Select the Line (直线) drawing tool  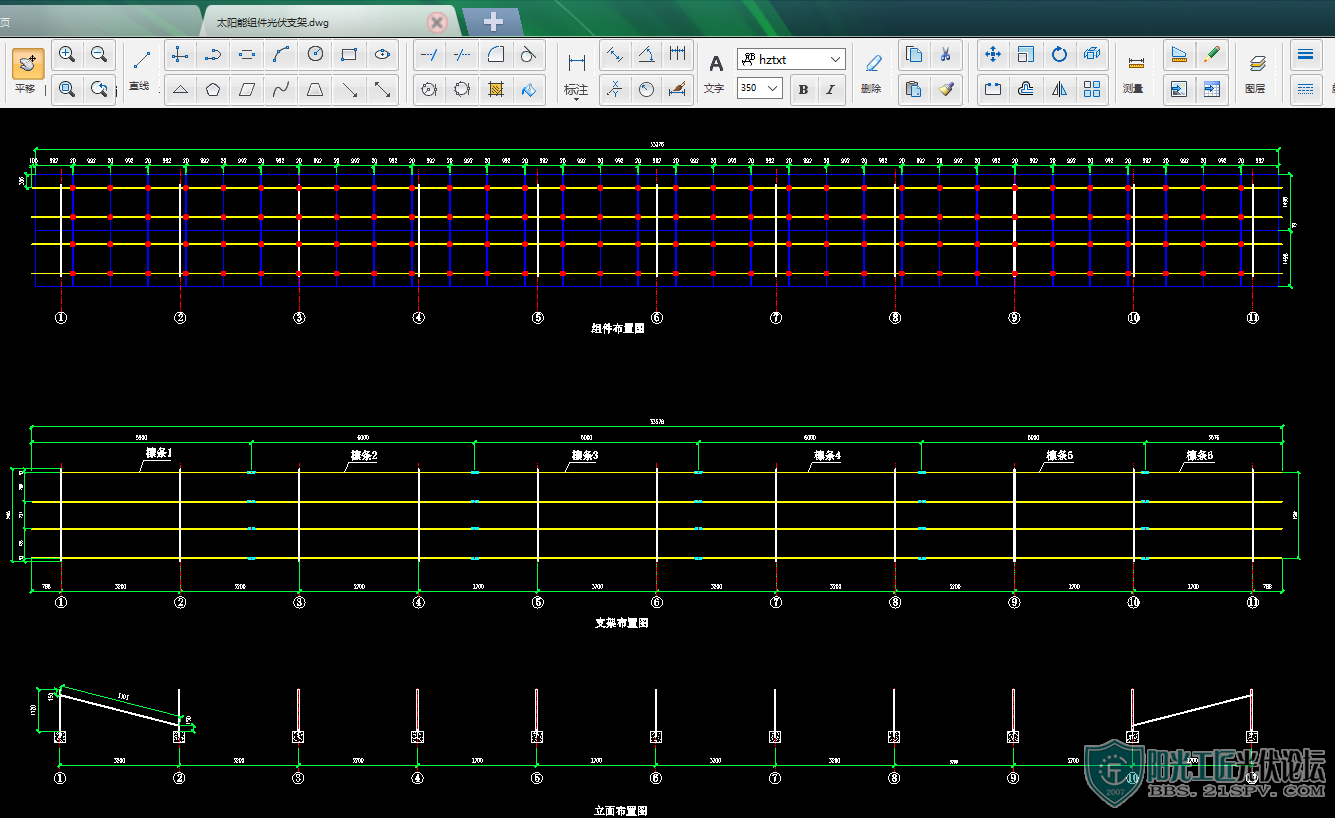141,69
